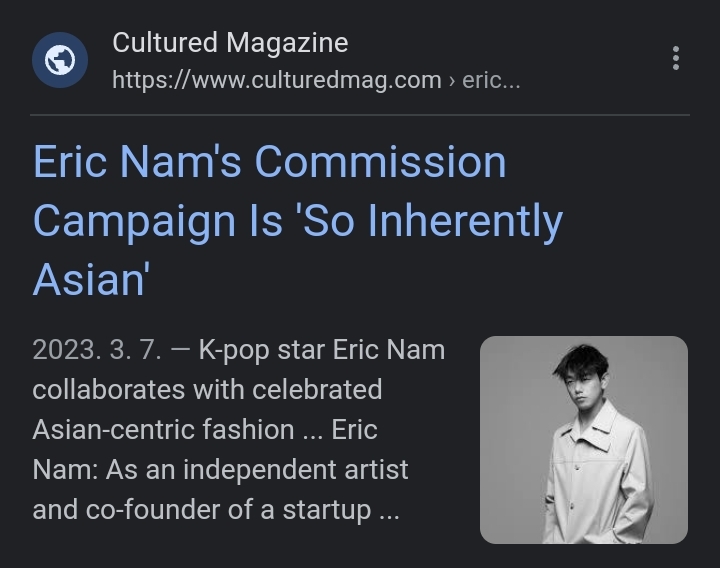The height and width of the screenshot is (568, 720).
Task: Open the three-dot more options menu
Action: pyautogui.click(x=676, y=58)
